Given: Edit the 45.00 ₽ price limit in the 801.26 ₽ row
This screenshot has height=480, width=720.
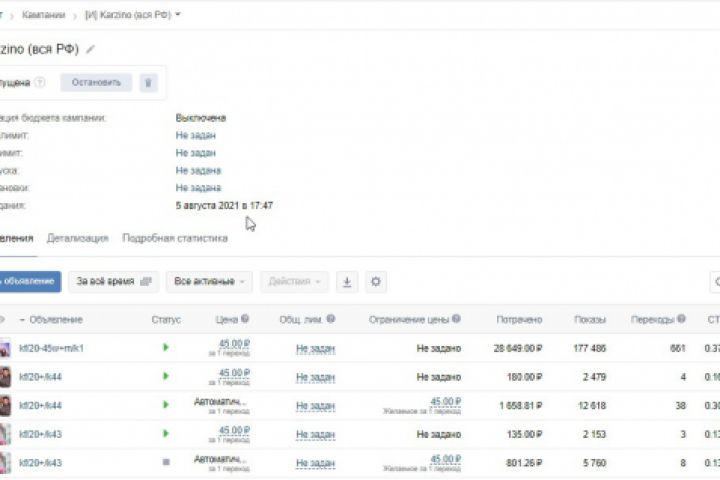Looking at the screenshot, I should pos(445,459).
